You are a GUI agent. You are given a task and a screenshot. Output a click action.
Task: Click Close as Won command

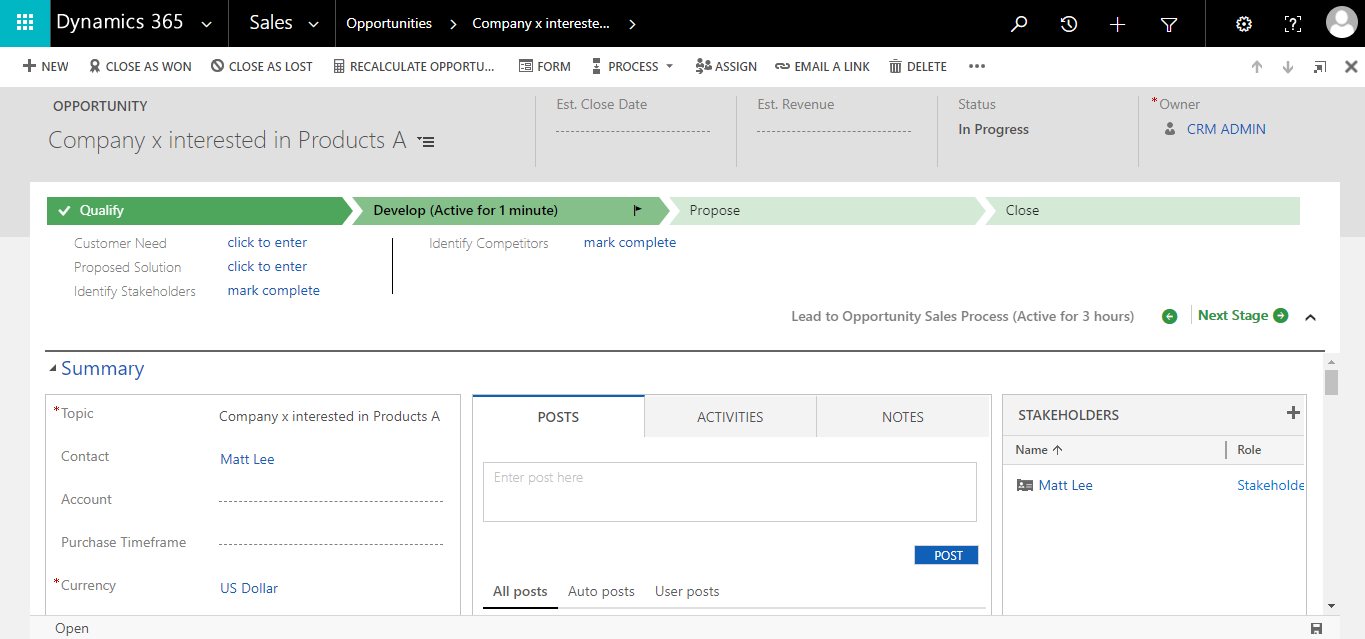point(140,67)
